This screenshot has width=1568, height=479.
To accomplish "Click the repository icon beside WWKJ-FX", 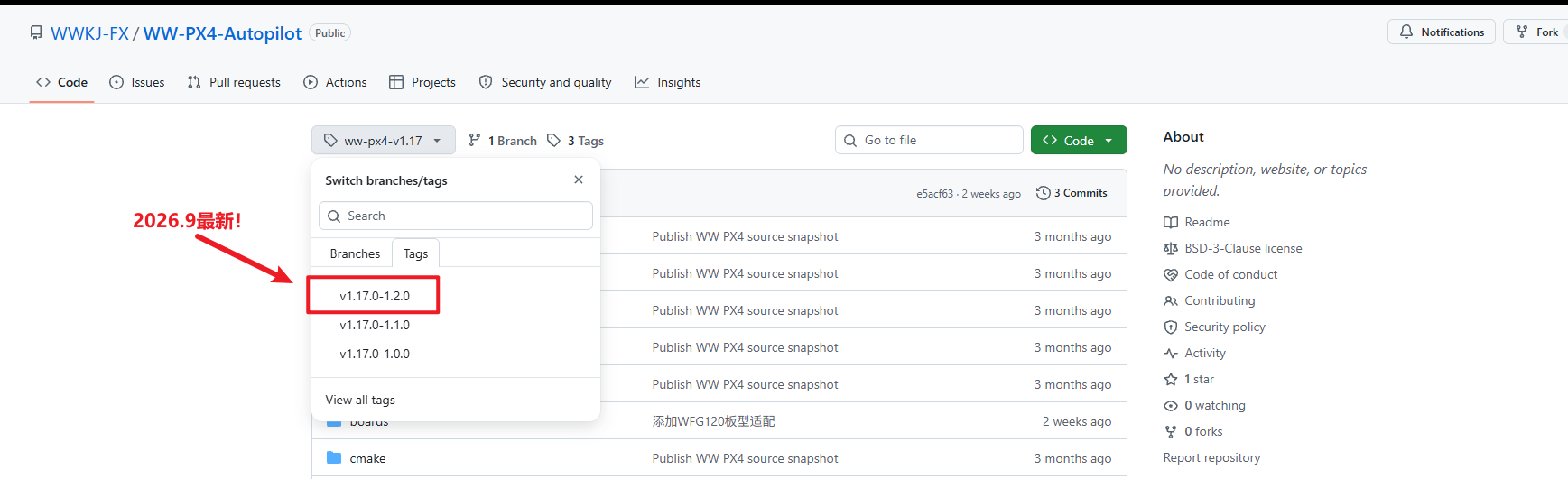I will coord(36,32).
